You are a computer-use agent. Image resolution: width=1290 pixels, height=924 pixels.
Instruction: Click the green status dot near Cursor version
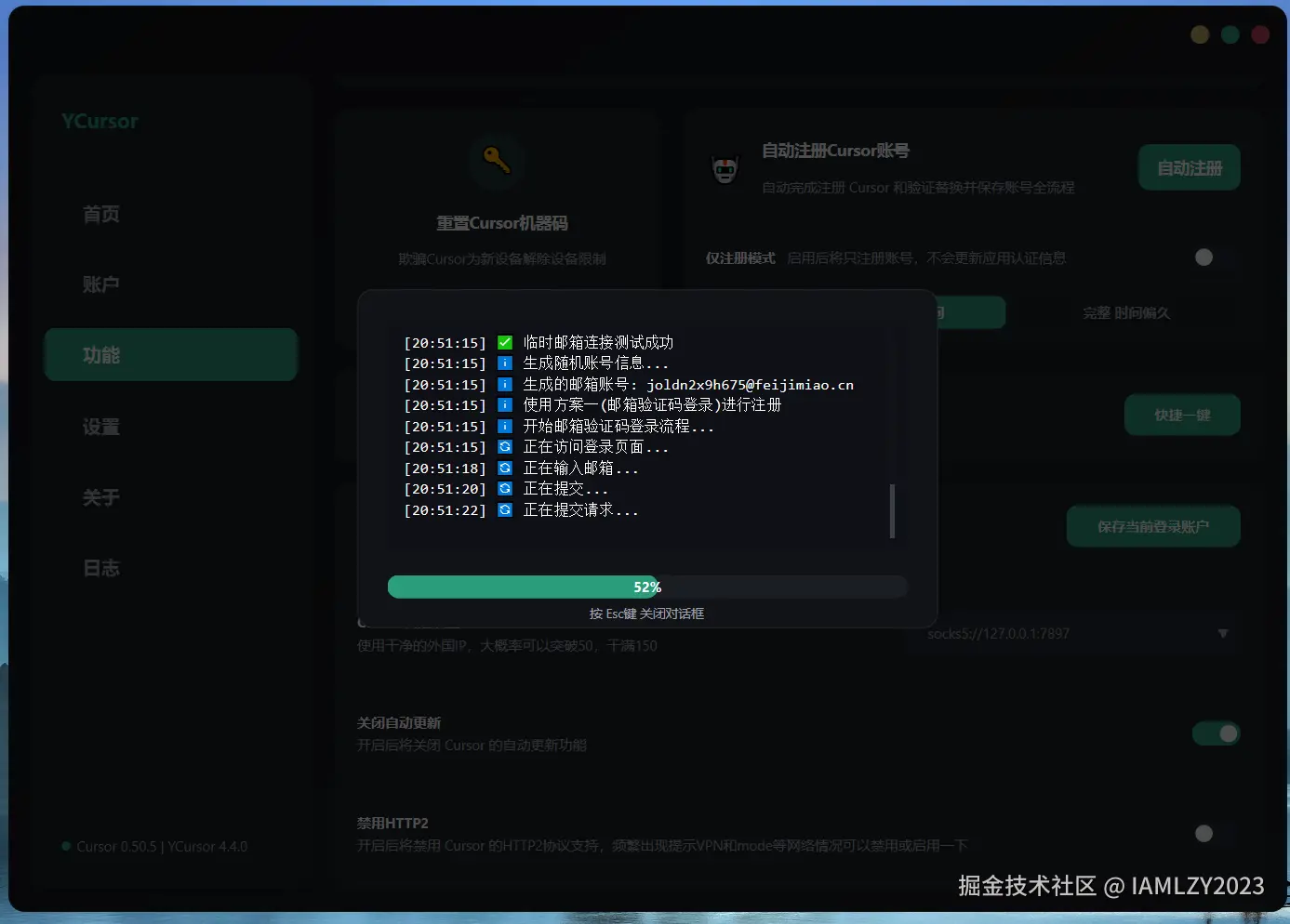click(66, 846)
